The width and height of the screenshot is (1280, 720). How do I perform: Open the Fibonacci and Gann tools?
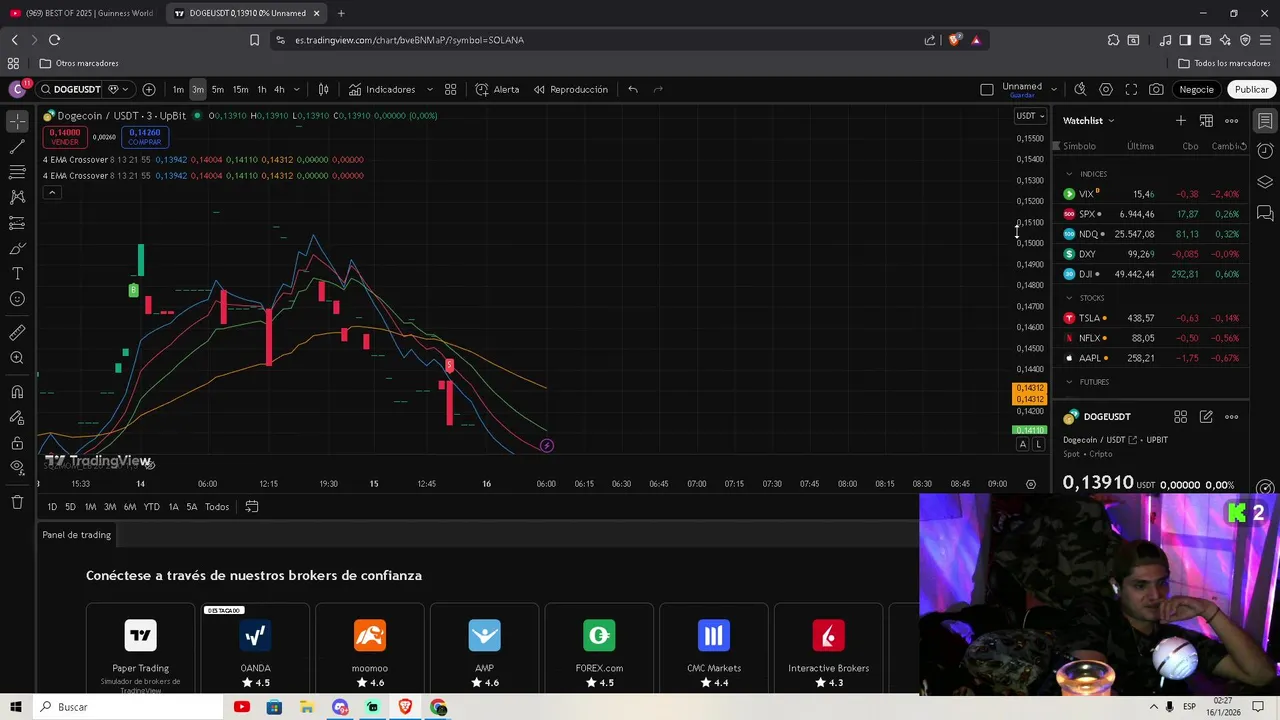coord(18,172)
